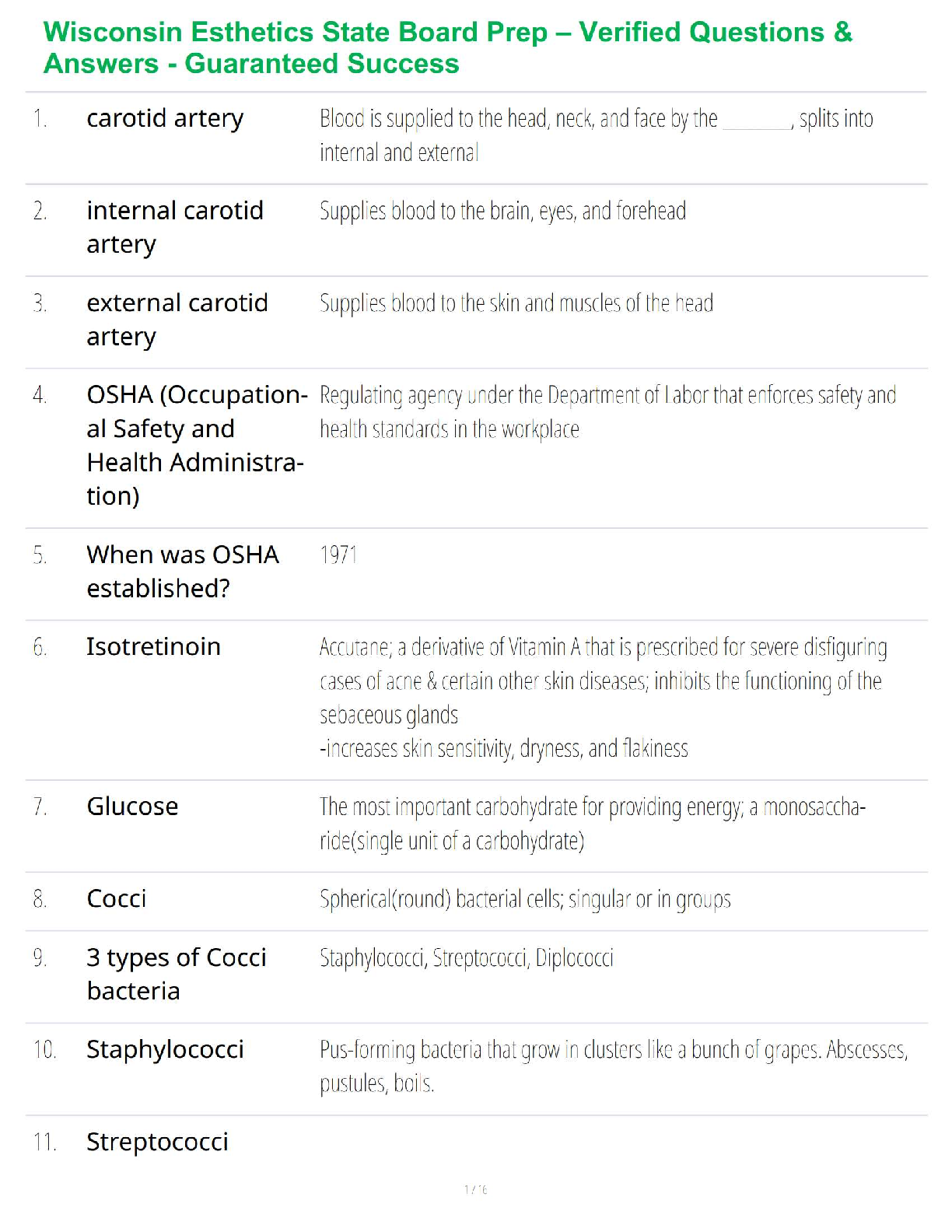Viewport: 952px width, 1232px height.
Task: Click the term "Cocci" in row 8
Action: tap(117, 899)
